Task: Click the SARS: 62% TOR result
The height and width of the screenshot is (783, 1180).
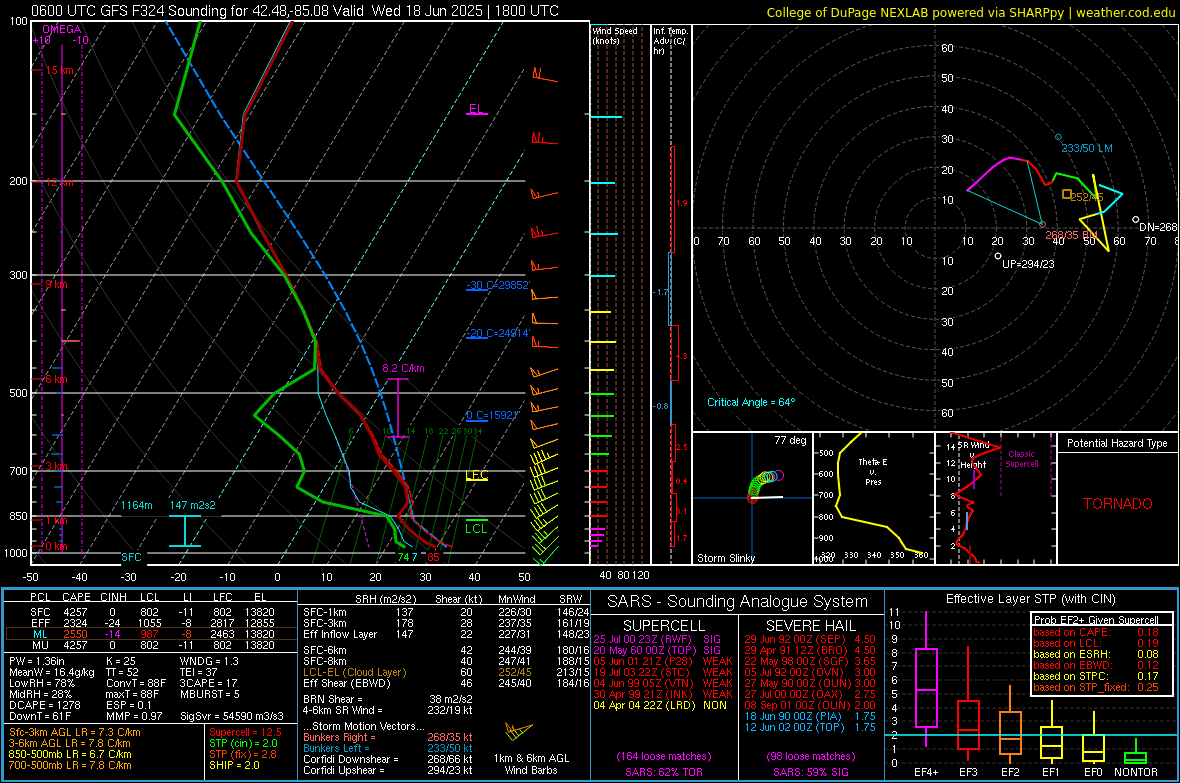Action: coord(663,772)
